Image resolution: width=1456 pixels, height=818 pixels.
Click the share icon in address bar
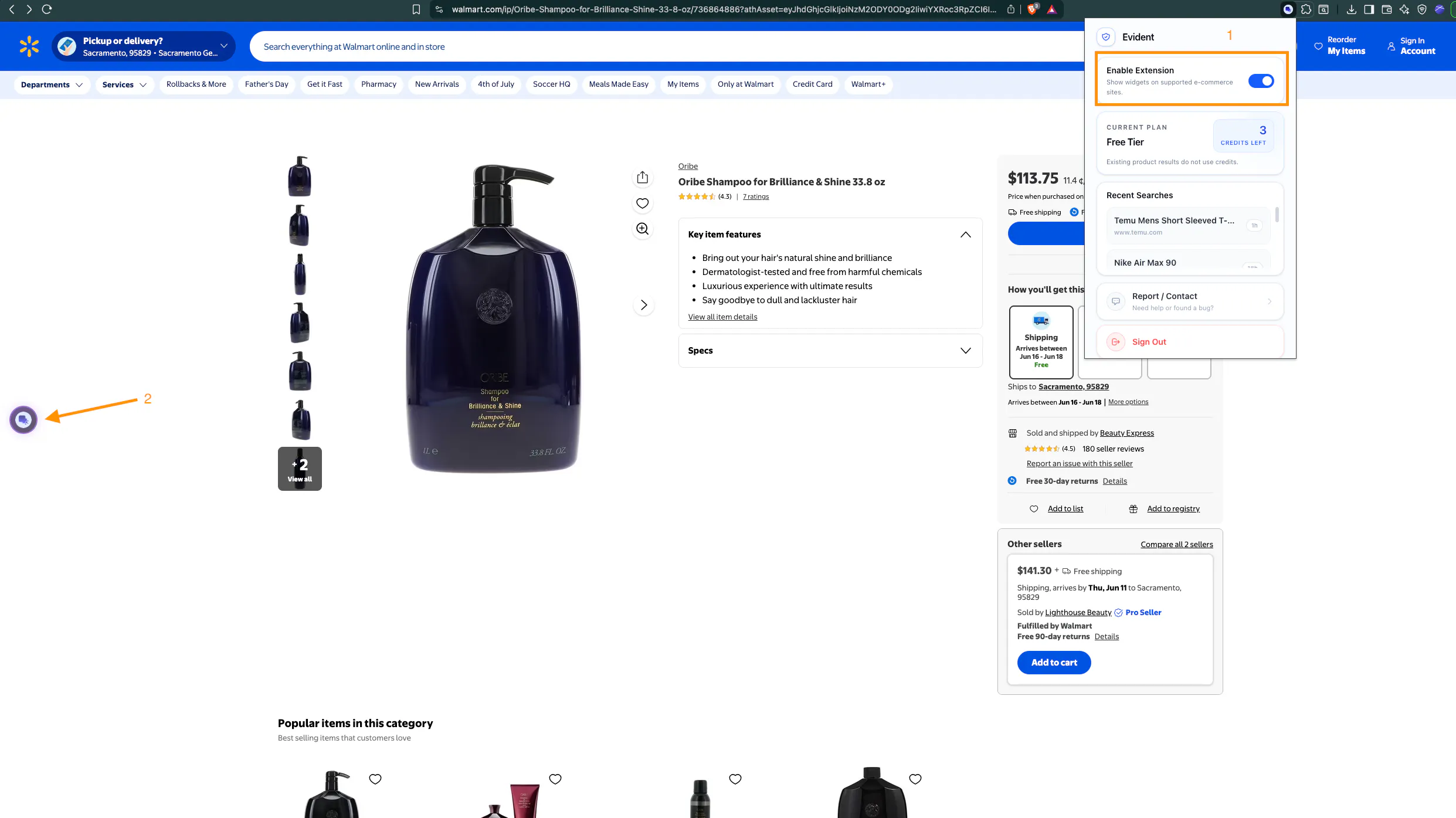(x=1011, y=9)
